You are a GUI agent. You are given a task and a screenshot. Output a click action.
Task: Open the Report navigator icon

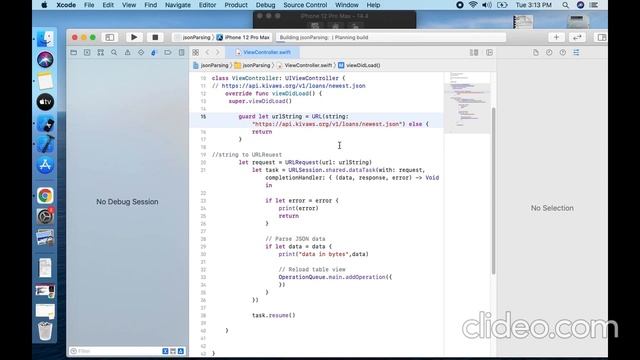[x=181, y=52]
